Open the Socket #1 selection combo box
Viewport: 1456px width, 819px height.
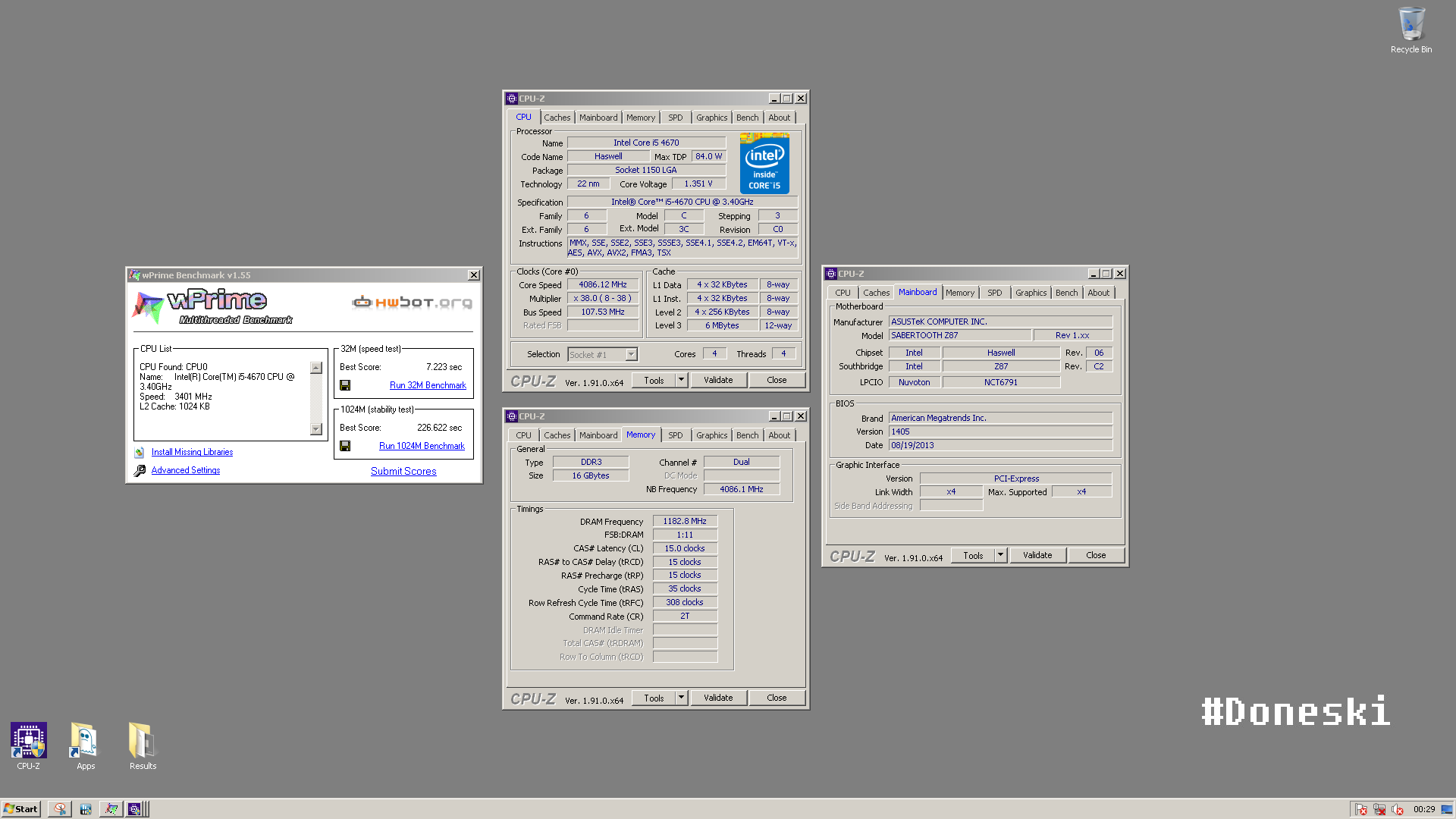602,354
